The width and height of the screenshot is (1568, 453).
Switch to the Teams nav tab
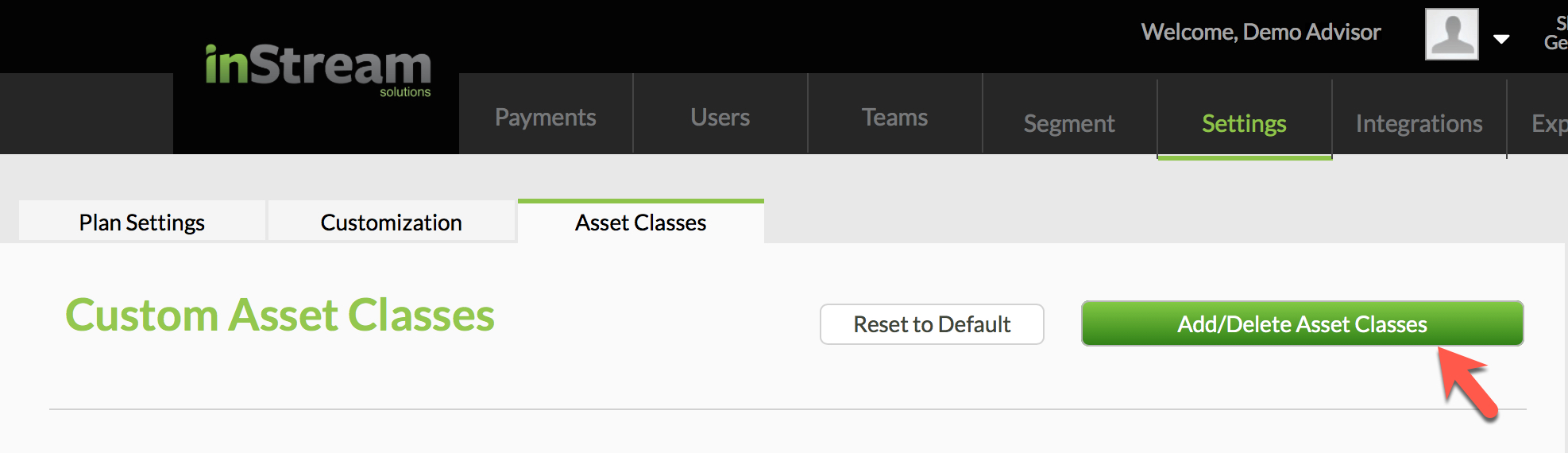895,117
